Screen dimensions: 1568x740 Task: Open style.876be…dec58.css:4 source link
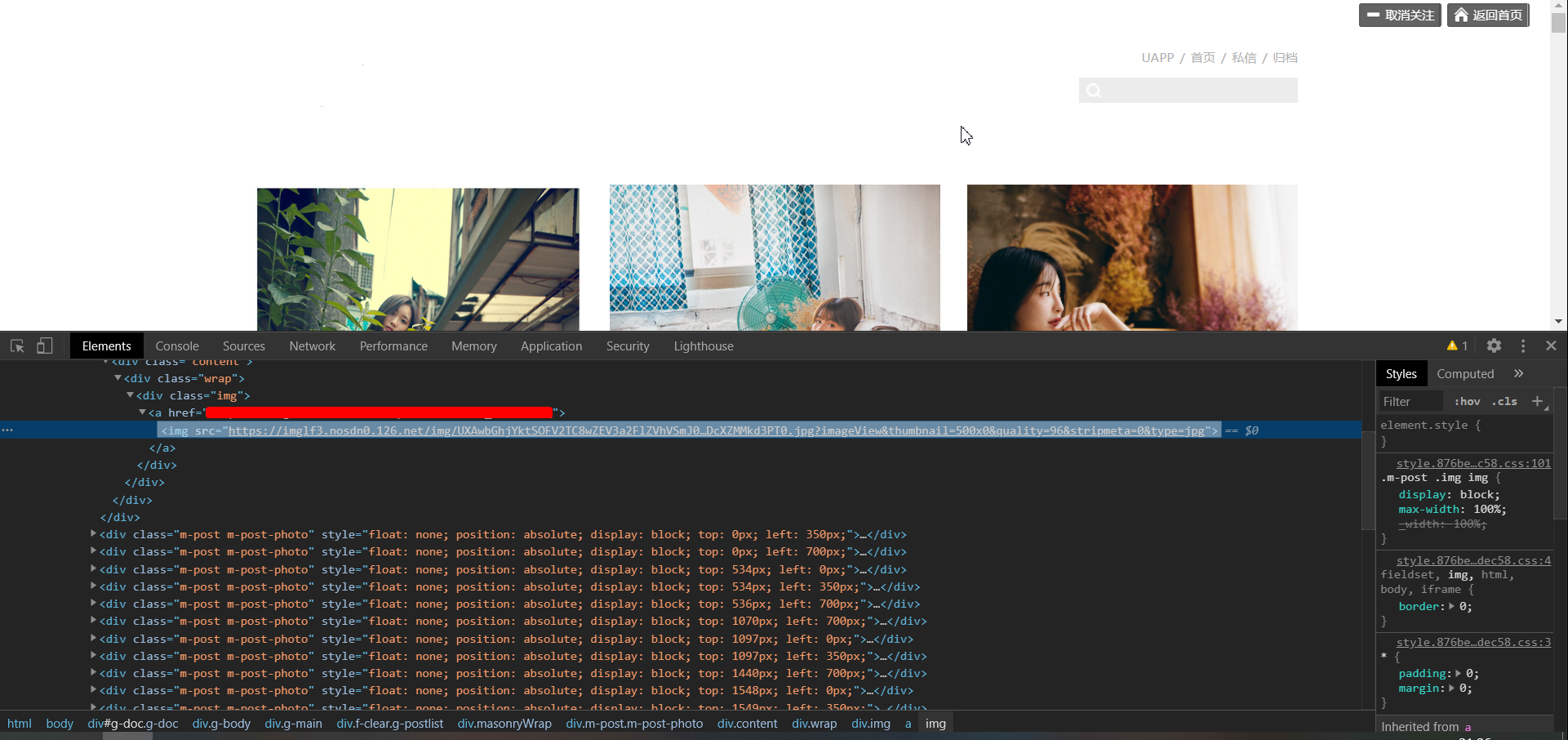pos(1473,560)
